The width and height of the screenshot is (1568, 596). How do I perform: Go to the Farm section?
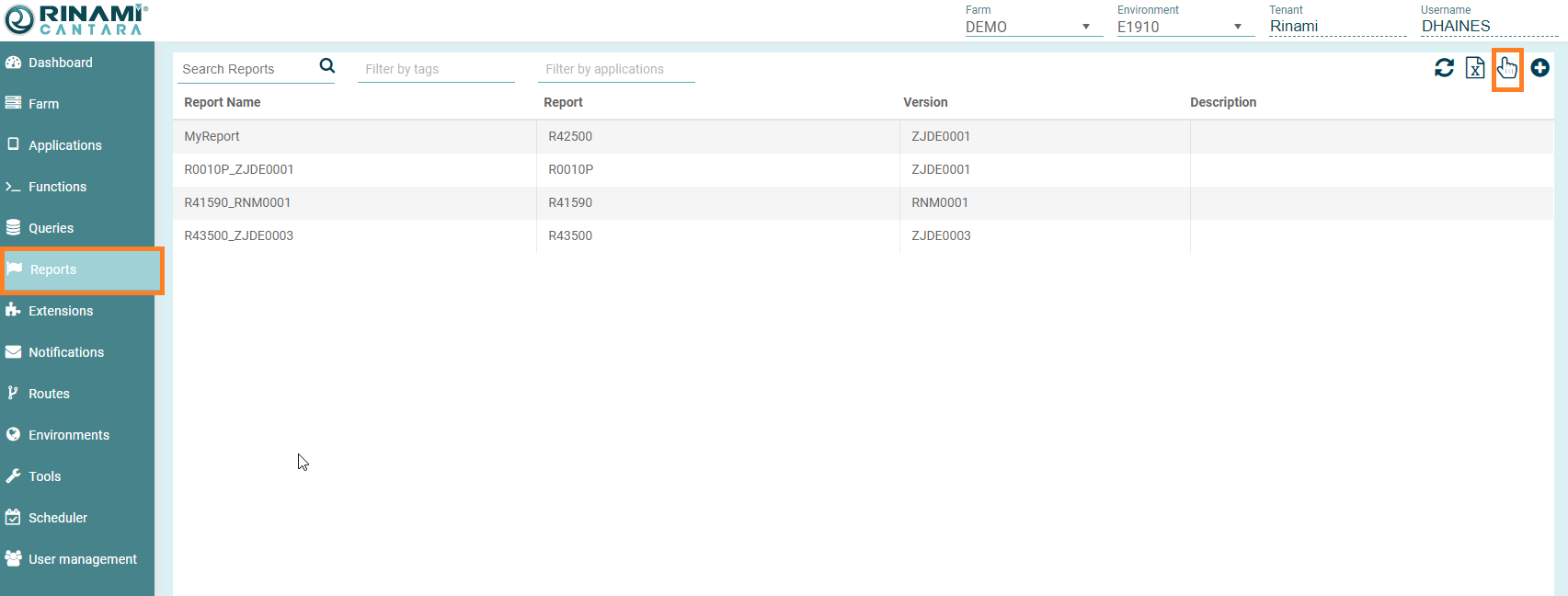(43, 104)
